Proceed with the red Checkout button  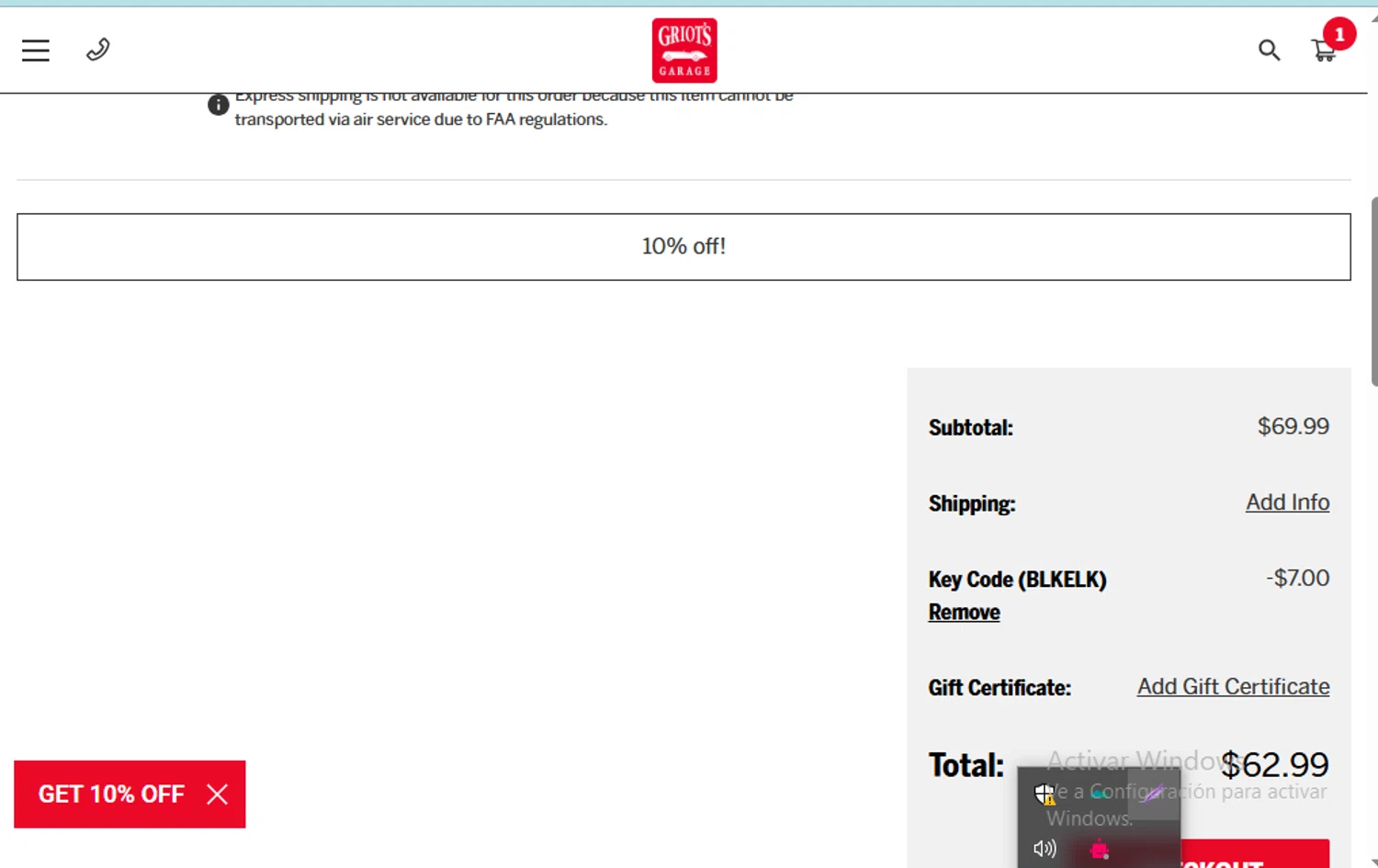(x=1254, y=854)
